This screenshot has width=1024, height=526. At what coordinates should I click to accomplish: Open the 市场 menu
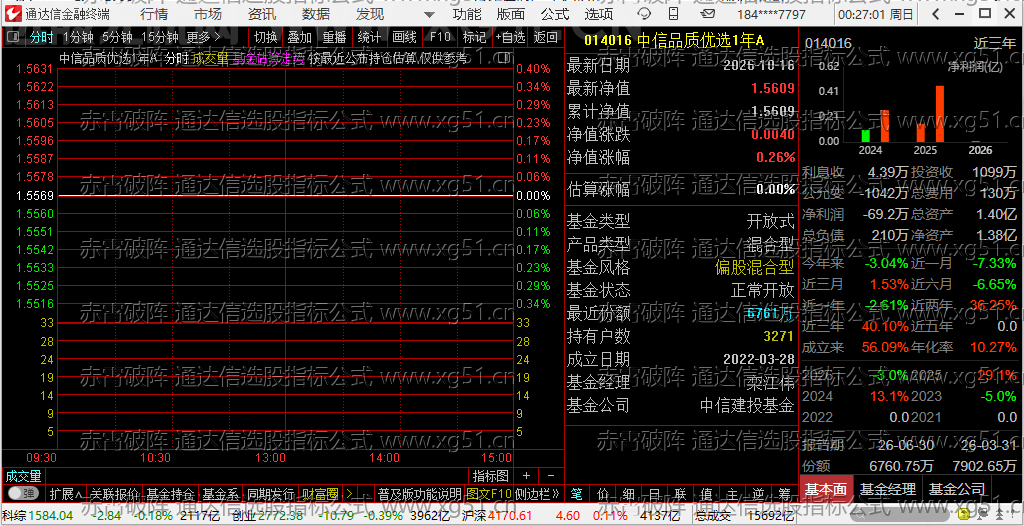point(208,14)
